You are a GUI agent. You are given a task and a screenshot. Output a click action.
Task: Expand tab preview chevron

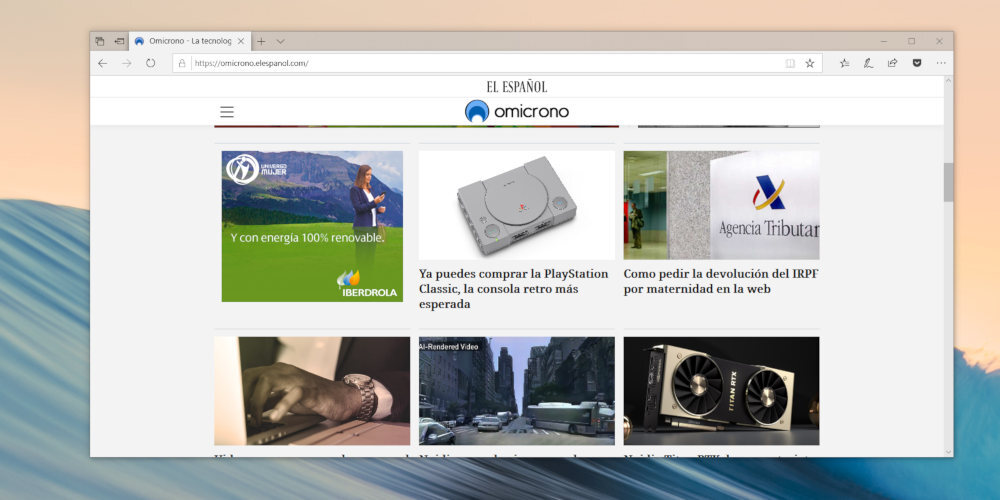[280, 41]
